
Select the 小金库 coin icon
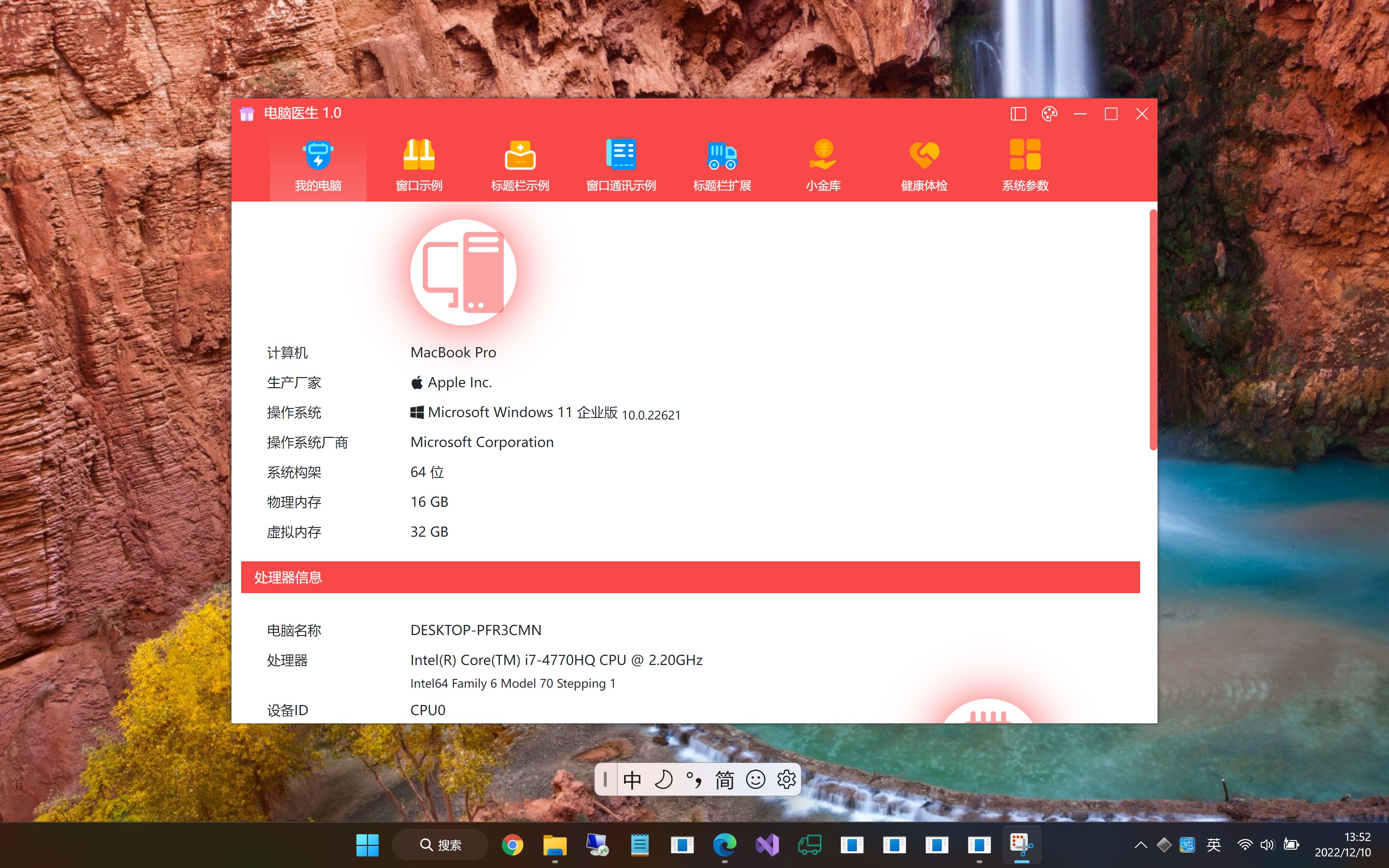tap(823, 155)
